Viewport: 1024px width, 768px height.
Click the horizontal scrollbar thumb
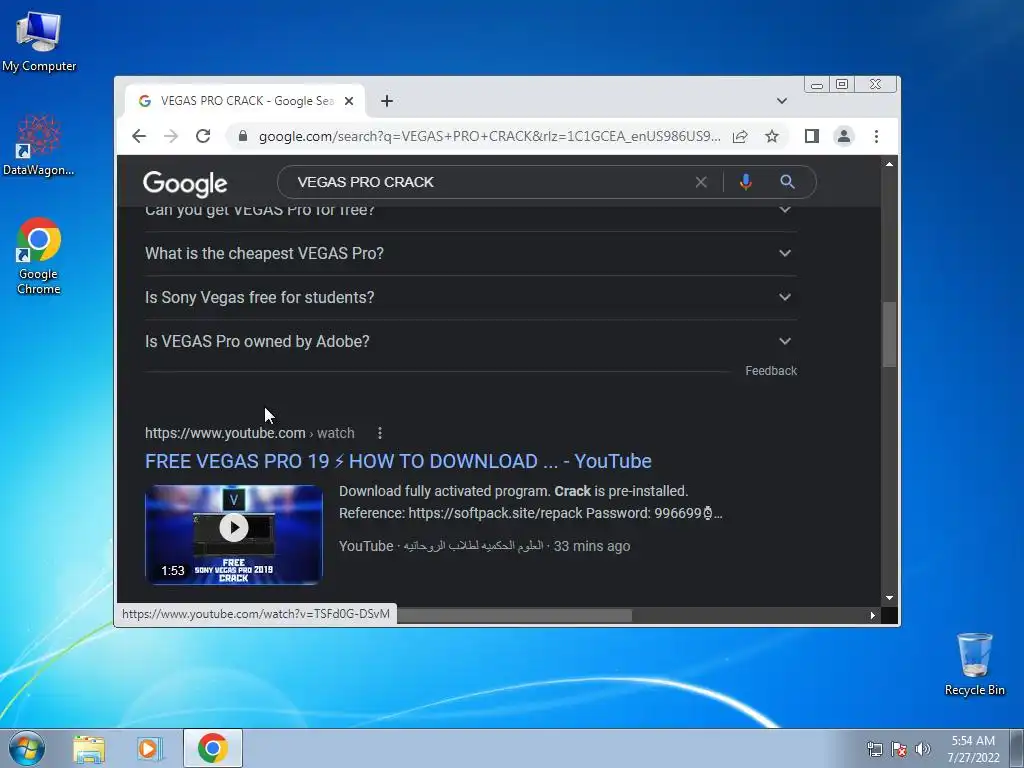coord(514,615)
